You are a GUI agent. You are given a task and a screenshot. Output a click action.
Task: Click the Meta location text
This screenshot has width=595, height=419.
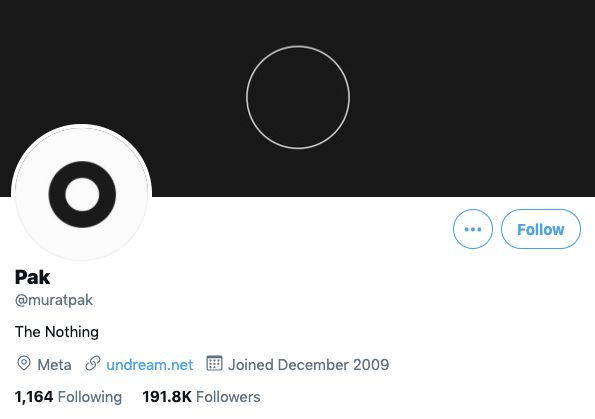(x=54, y=365)
